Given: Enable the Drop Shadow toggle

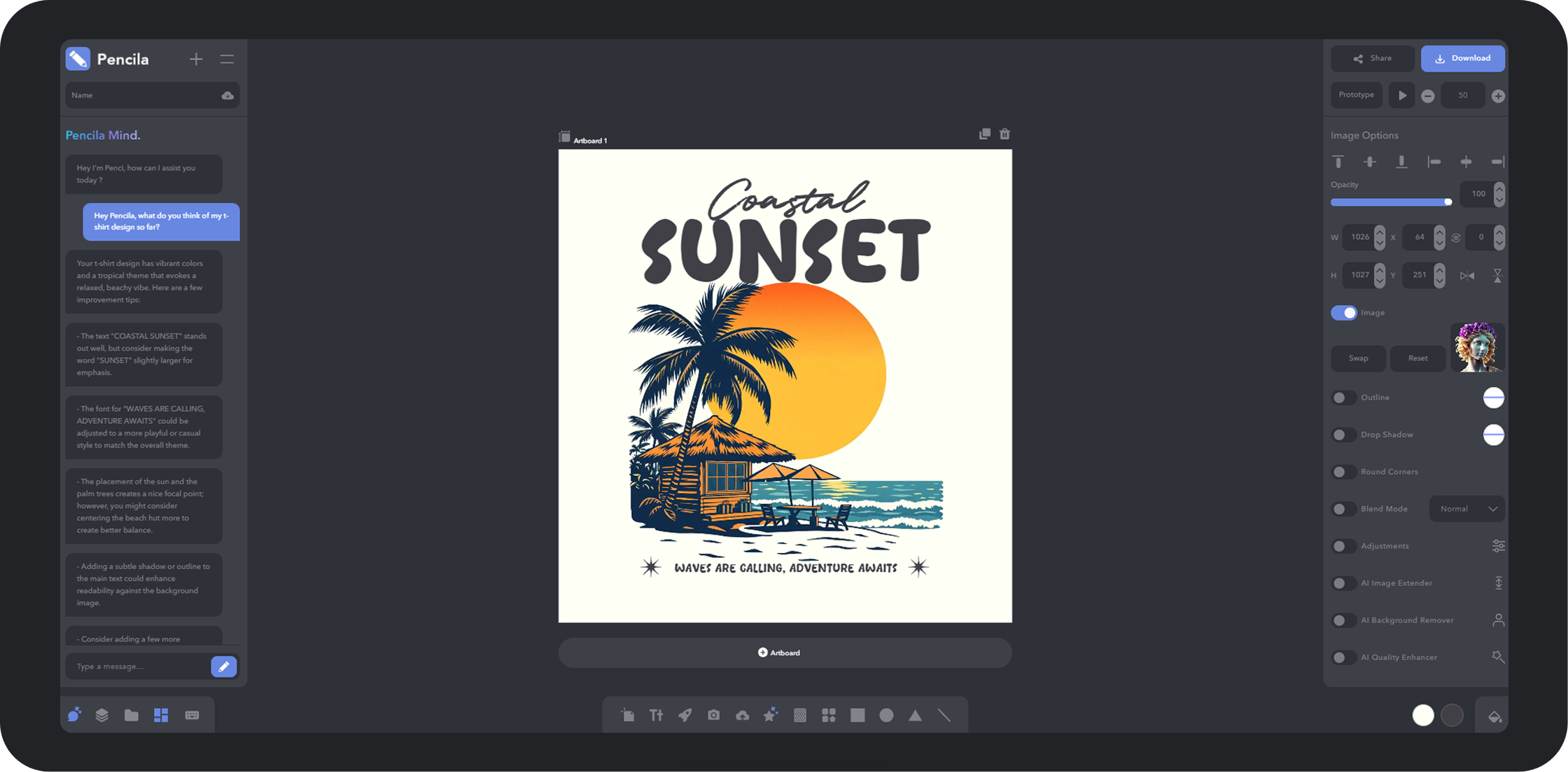Looking at the screenshot, I should [x=1343, y=435].
